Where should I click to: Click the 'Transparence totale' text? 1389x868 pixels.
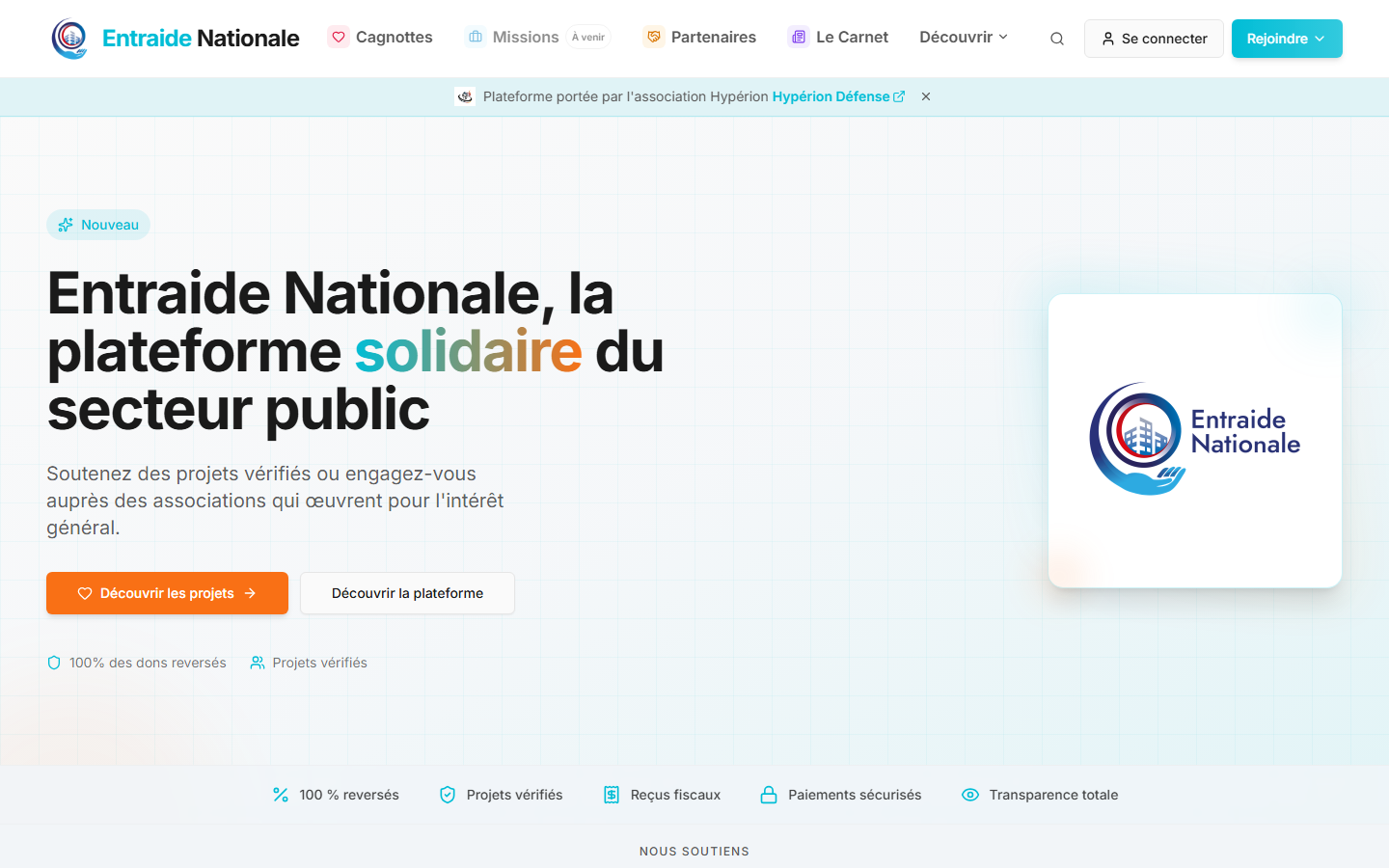1053,795
